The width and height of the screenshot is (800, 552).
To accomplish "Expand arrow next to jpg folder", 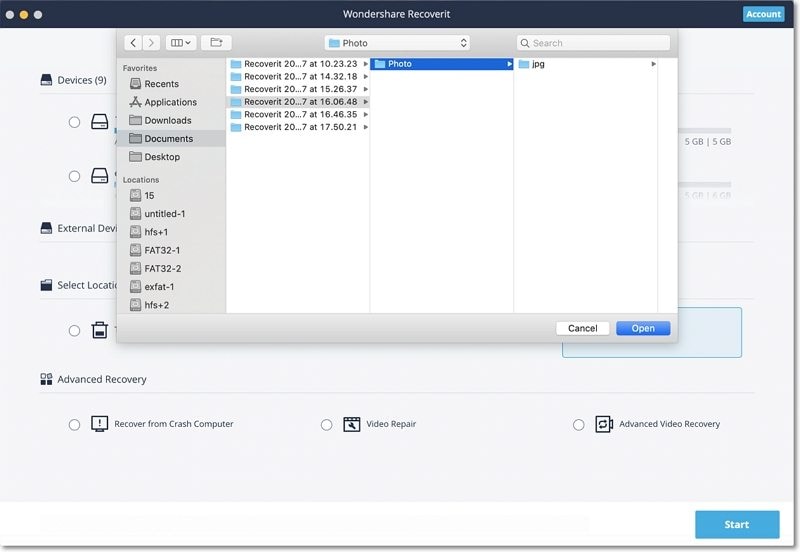I will click(x=654, y=64).
